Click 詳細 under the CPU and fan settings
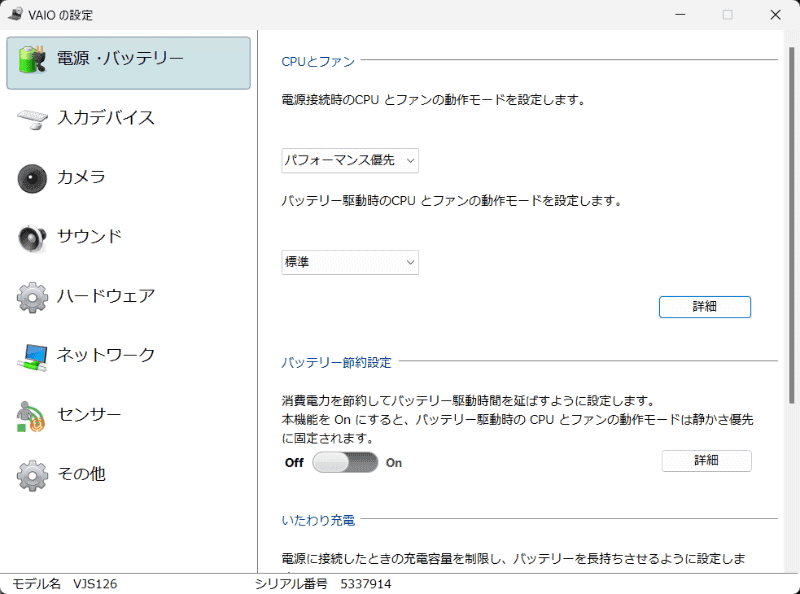The width and height of the screenshot is (800, 594). [704, 307]
